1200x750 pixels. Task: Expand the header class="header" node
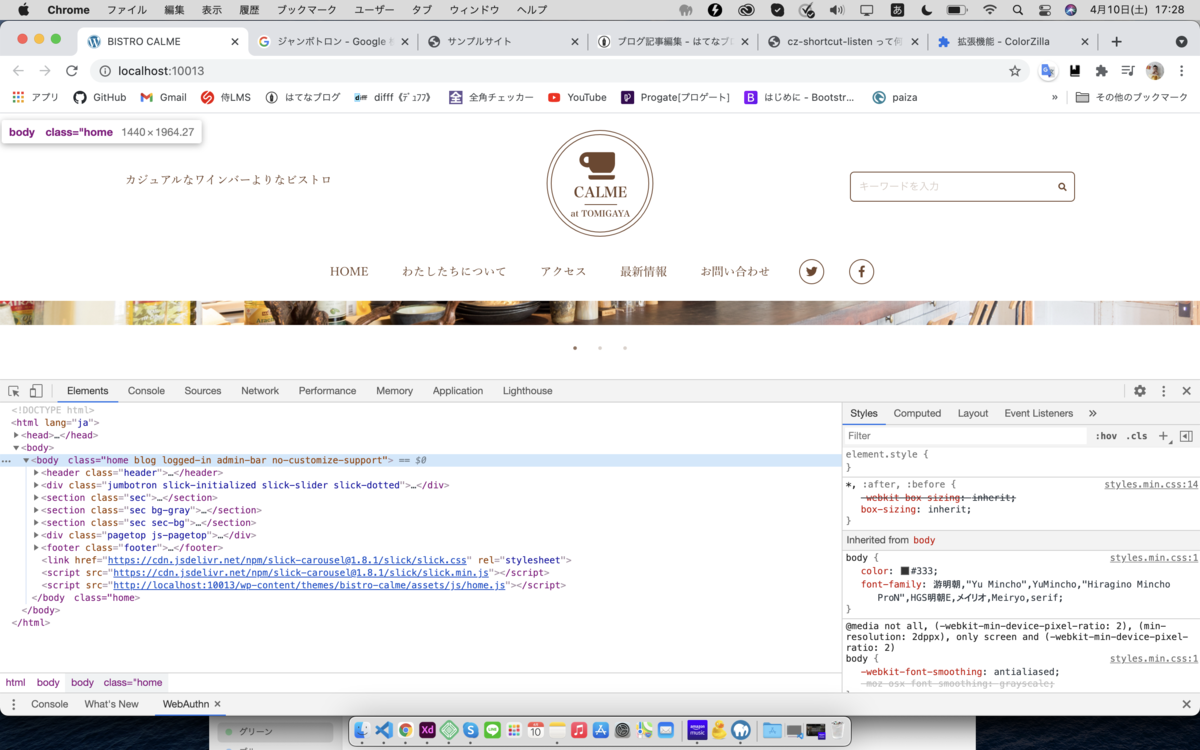click(37, 473)
